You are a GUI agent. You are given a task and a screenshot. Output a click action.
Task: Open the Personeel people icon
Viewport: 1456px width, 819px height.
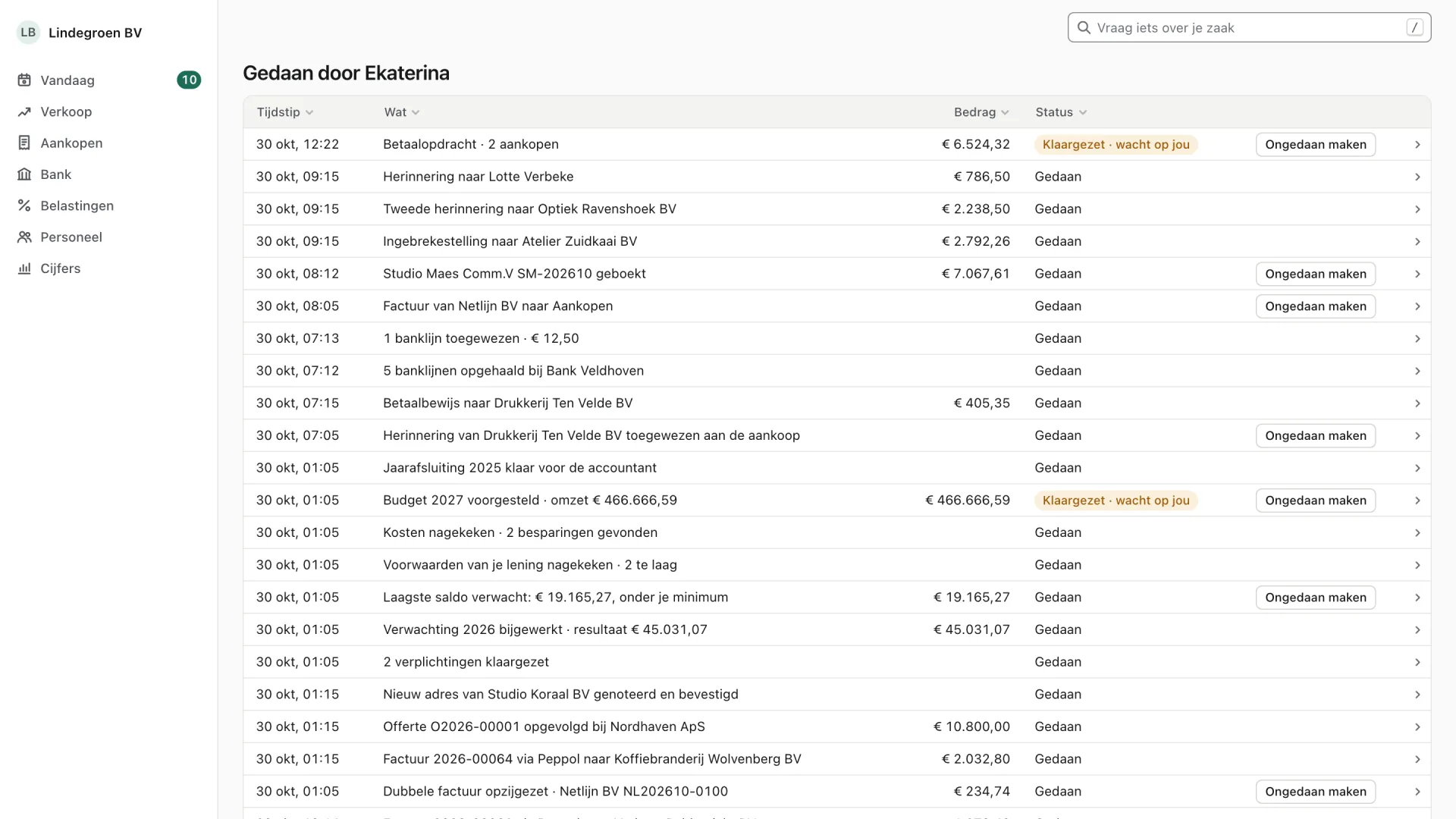point(24,237)
